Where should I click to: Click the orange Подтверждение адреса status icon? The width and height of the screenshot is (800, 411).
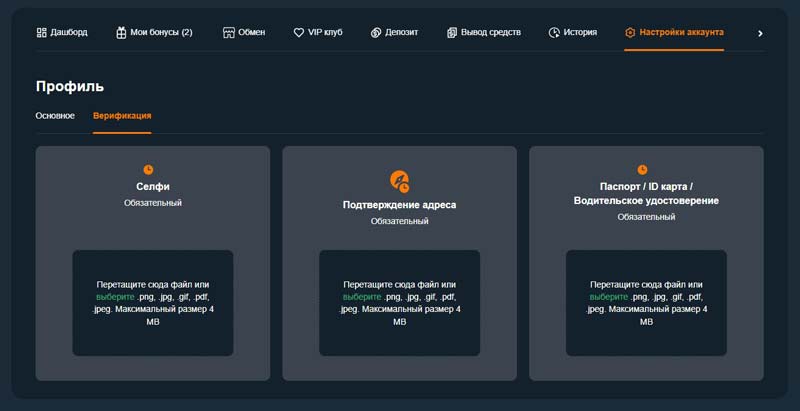pos(399,181)
